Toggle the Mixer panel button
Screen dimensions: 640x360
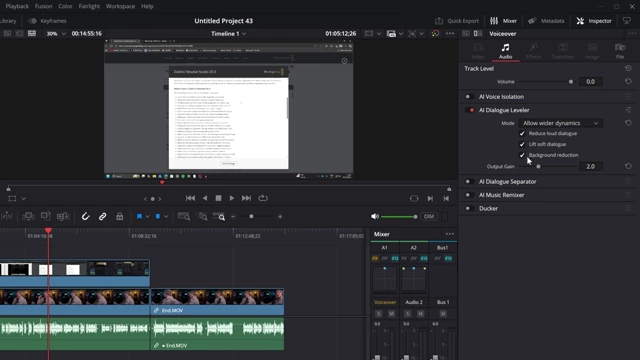pos(503,21)
